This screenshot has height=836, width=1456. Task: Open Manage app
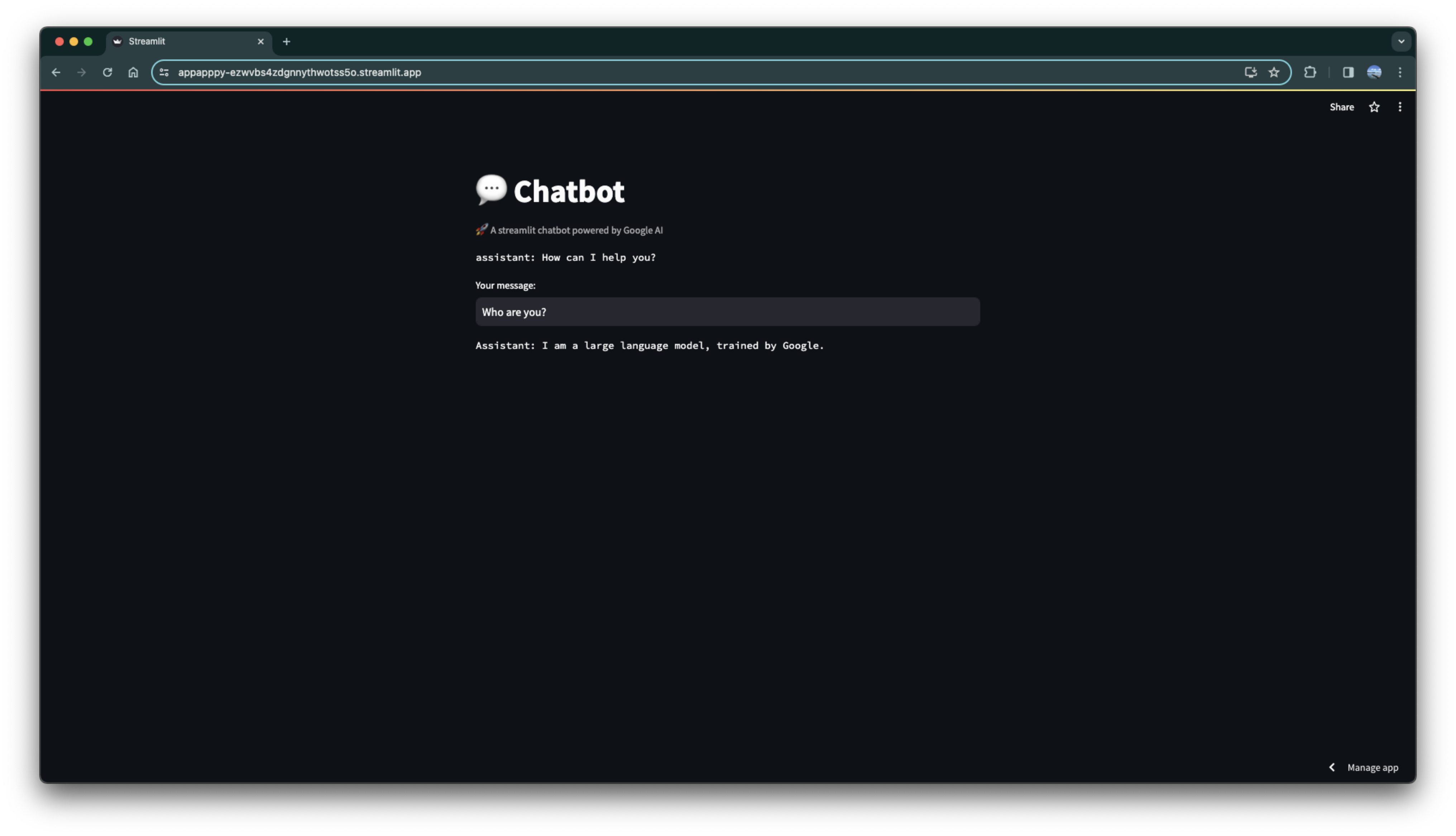click(1373, 767)
